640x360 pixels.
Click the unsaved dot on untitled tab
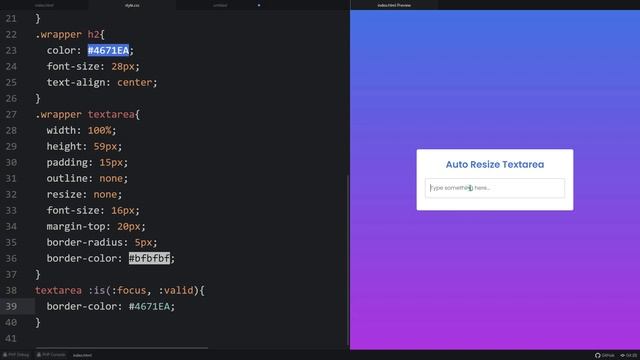pyautogui.click(x=259, y=5)
